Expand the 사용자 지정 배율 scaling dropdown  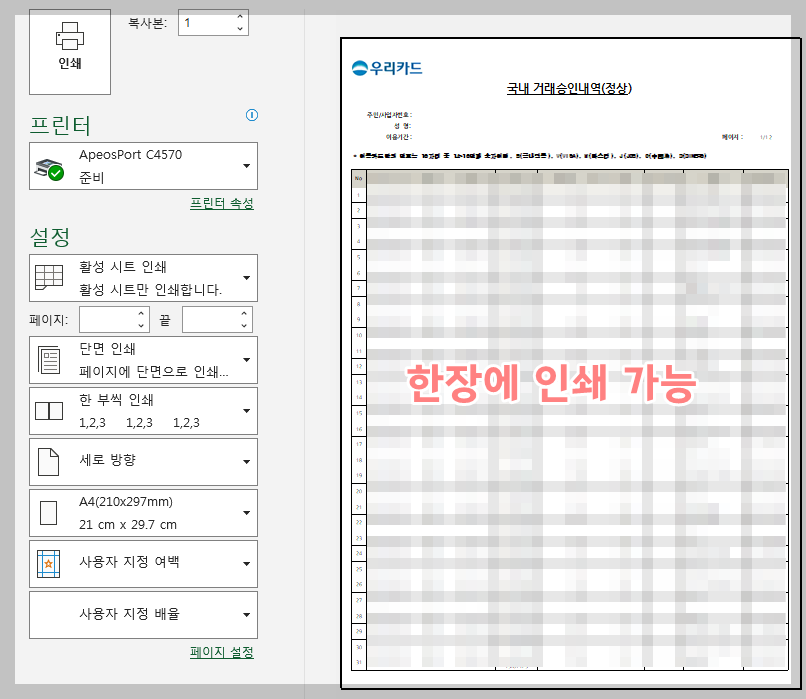pyautogui.click(x=247, y=614)
